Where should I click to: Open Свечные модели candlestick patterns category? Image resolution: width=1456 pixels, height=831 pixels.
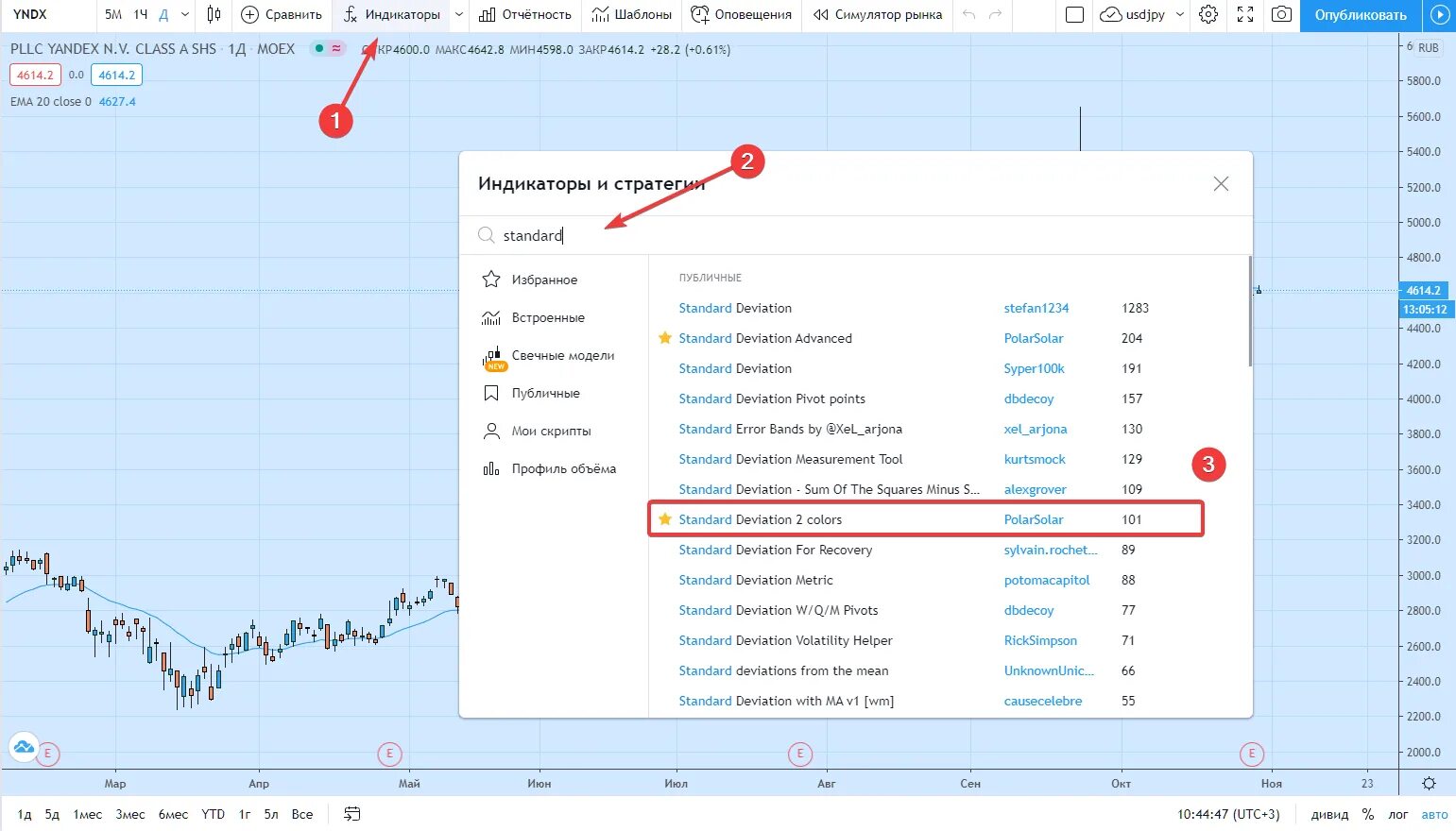coord(563,355)
